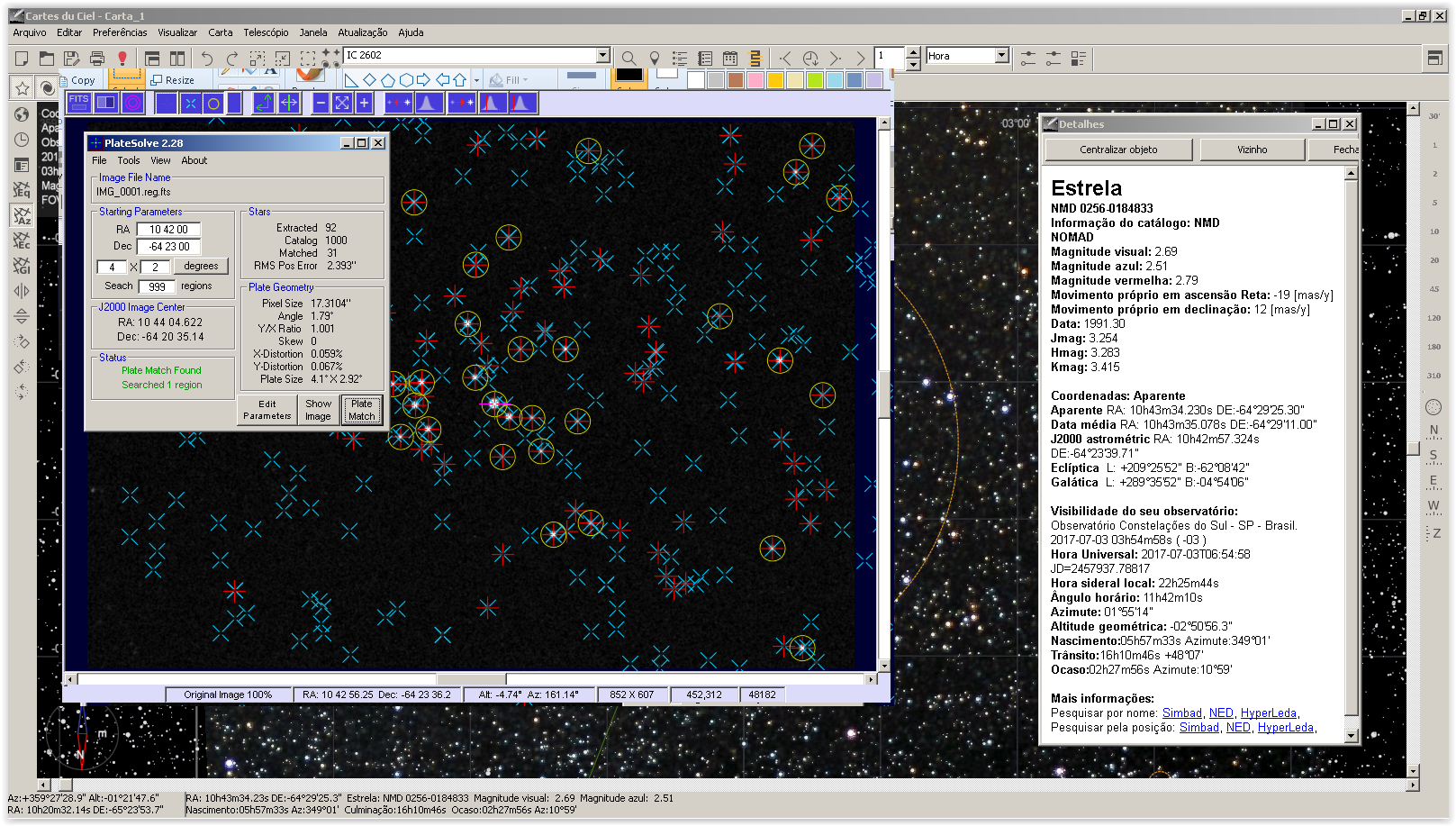This screenshot has width=1456, height=826.
Task: Edit the Dec starting parameter field
Action: 168,247
